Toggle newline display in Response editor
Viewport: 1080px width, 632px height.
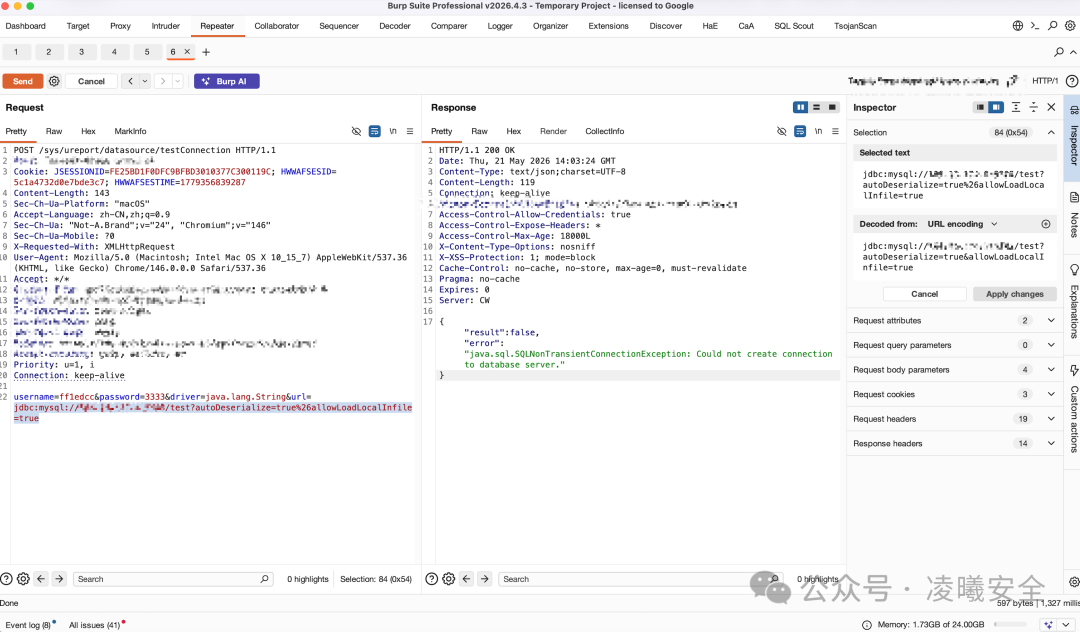(x=818, y=131)
